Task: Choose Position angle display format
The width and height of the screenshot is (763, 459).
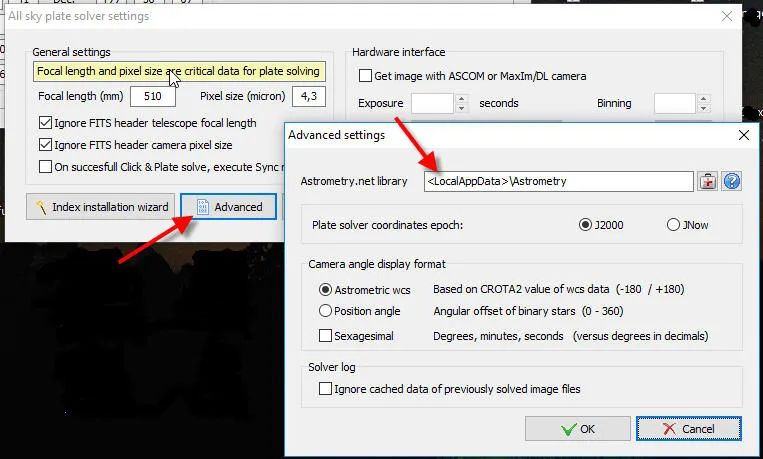Action: [x=326, y=313]
